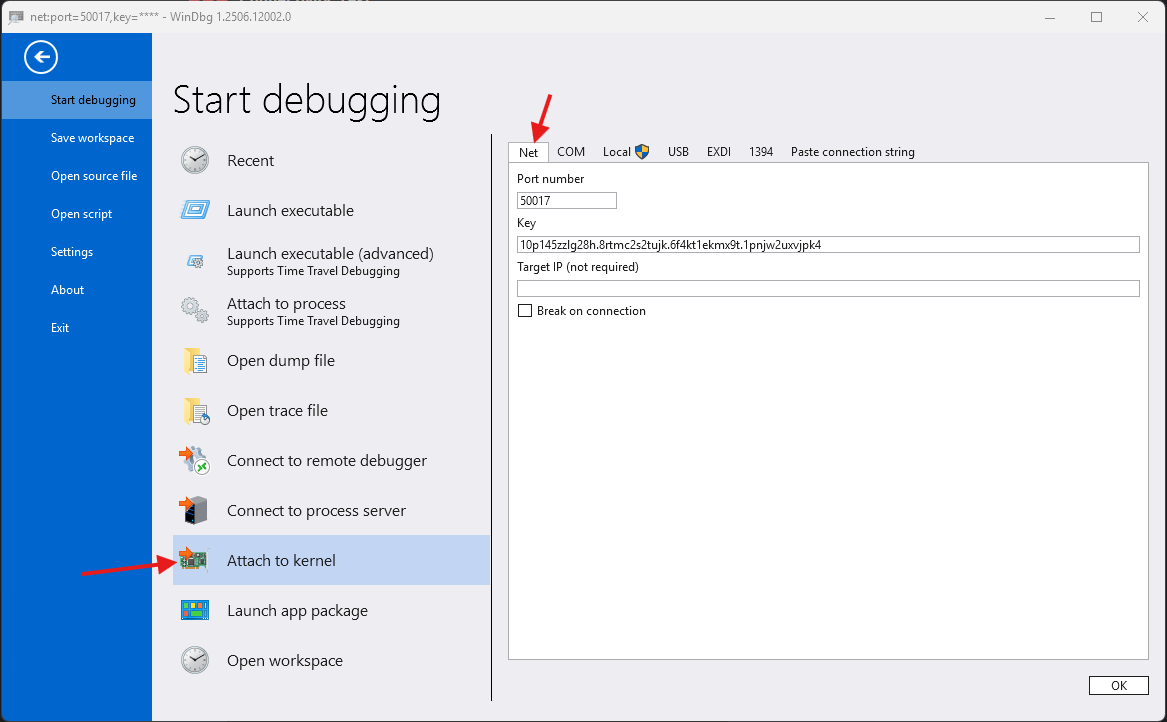This screenshot has height=722, width=1167.
Task: Click the Attach to kernel network card icon
Action: [194, 560]
